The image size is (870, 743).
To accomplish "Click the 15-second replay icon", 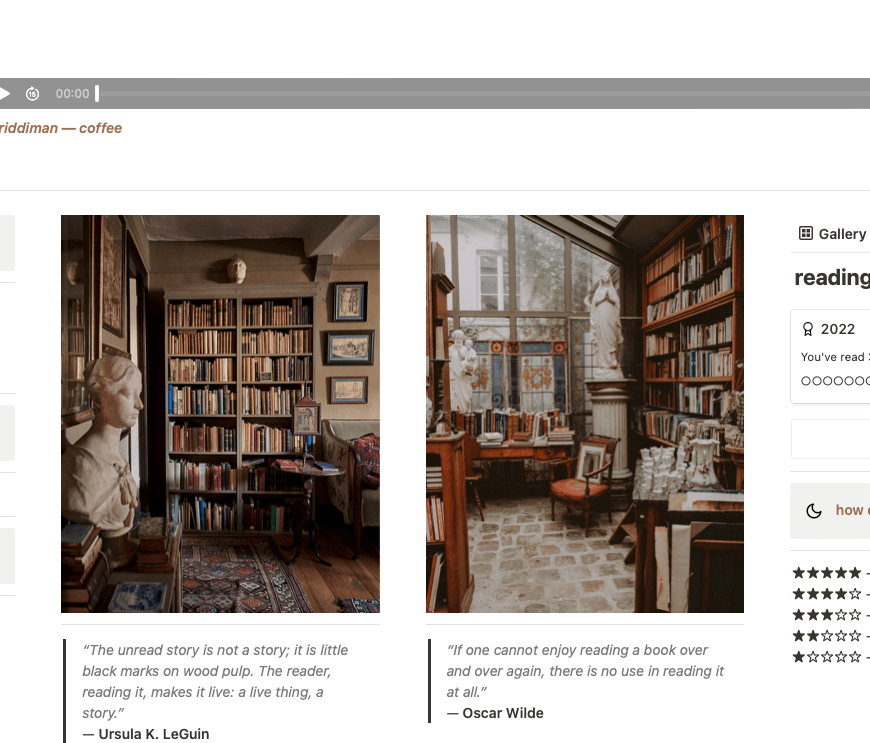I will tap(32, 94).
